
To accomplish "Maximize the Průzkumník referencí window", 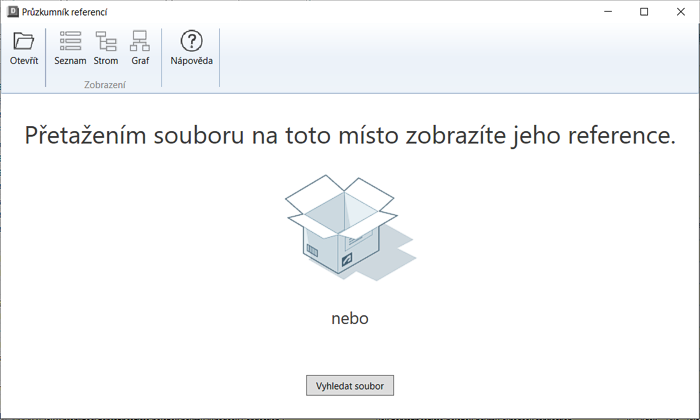I will tap(644, 12).
